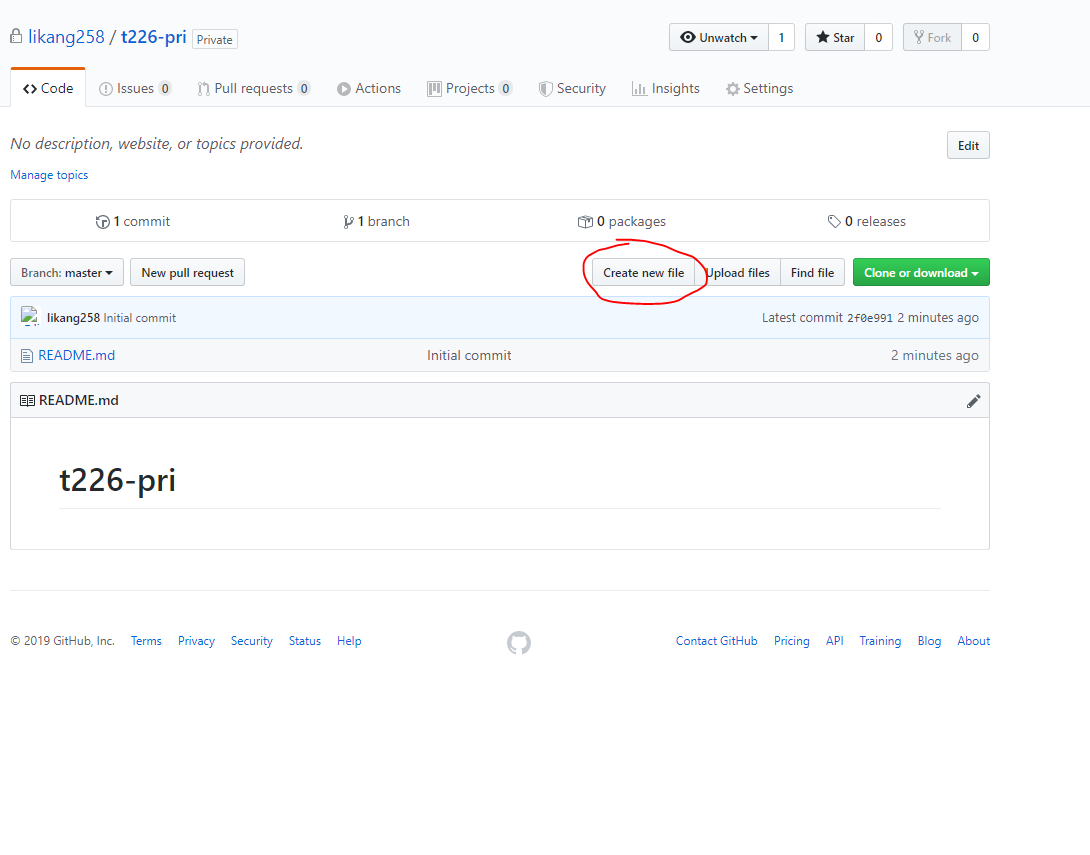Click Initial commit message beside likang258
Image resolution: width=1090 pixels, height=855 pixels.
point(140,318)
